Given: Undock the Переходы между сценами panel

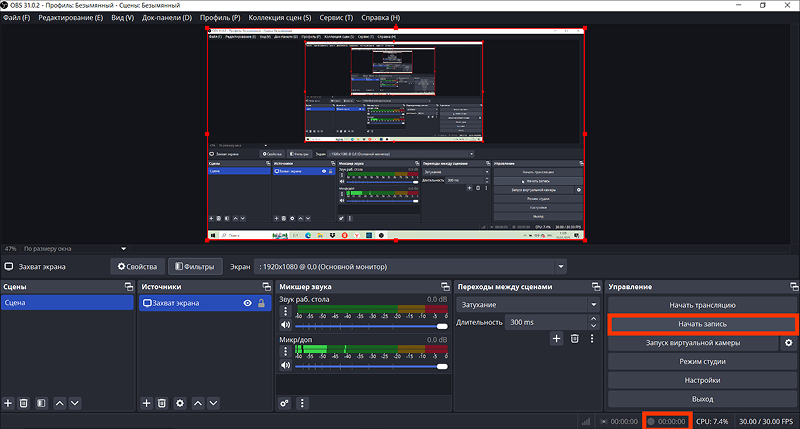Looking at the screenshot, I should [596, 287].
